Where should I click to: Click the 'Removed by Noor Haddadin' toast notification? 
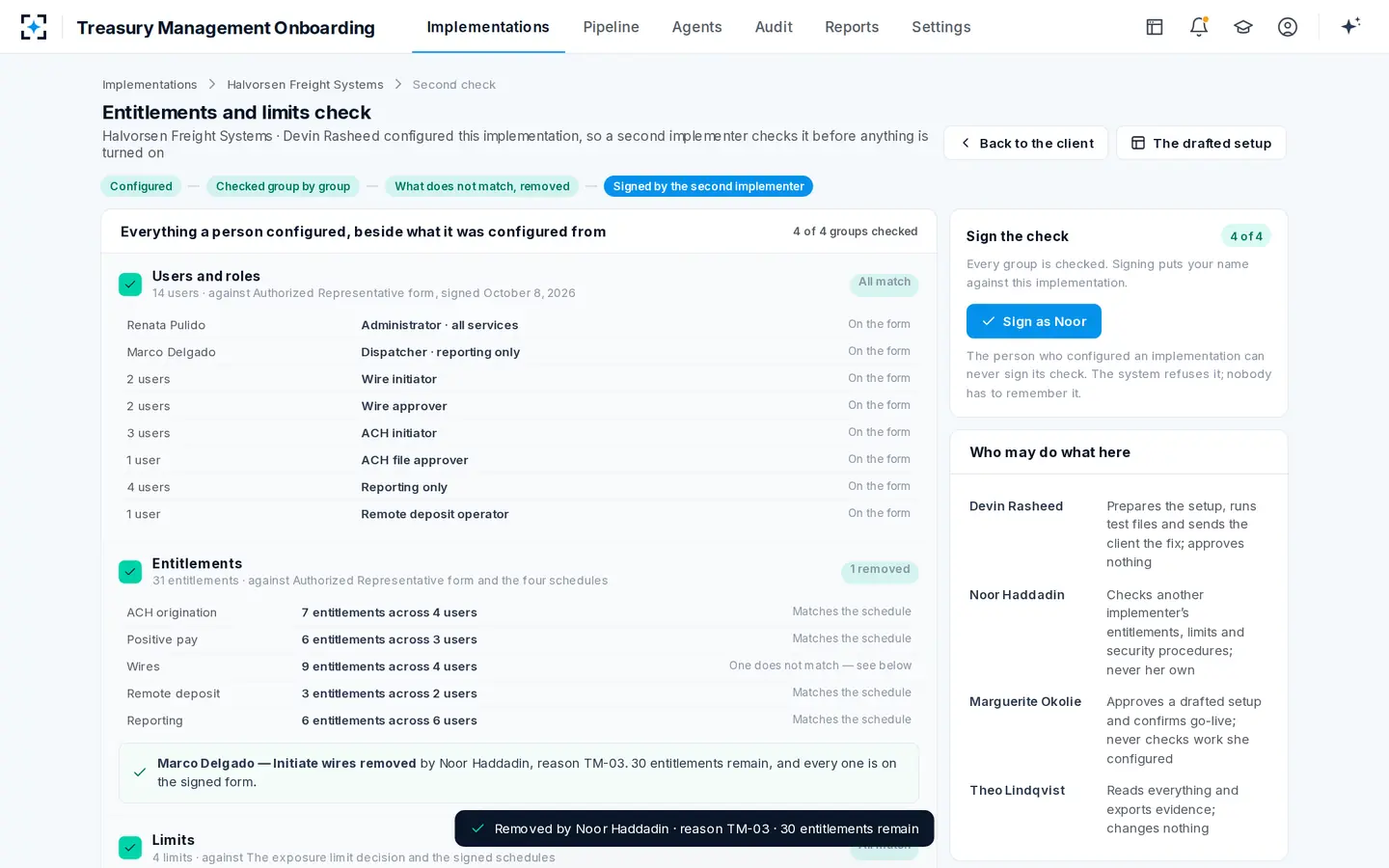(x=694, y=828)
